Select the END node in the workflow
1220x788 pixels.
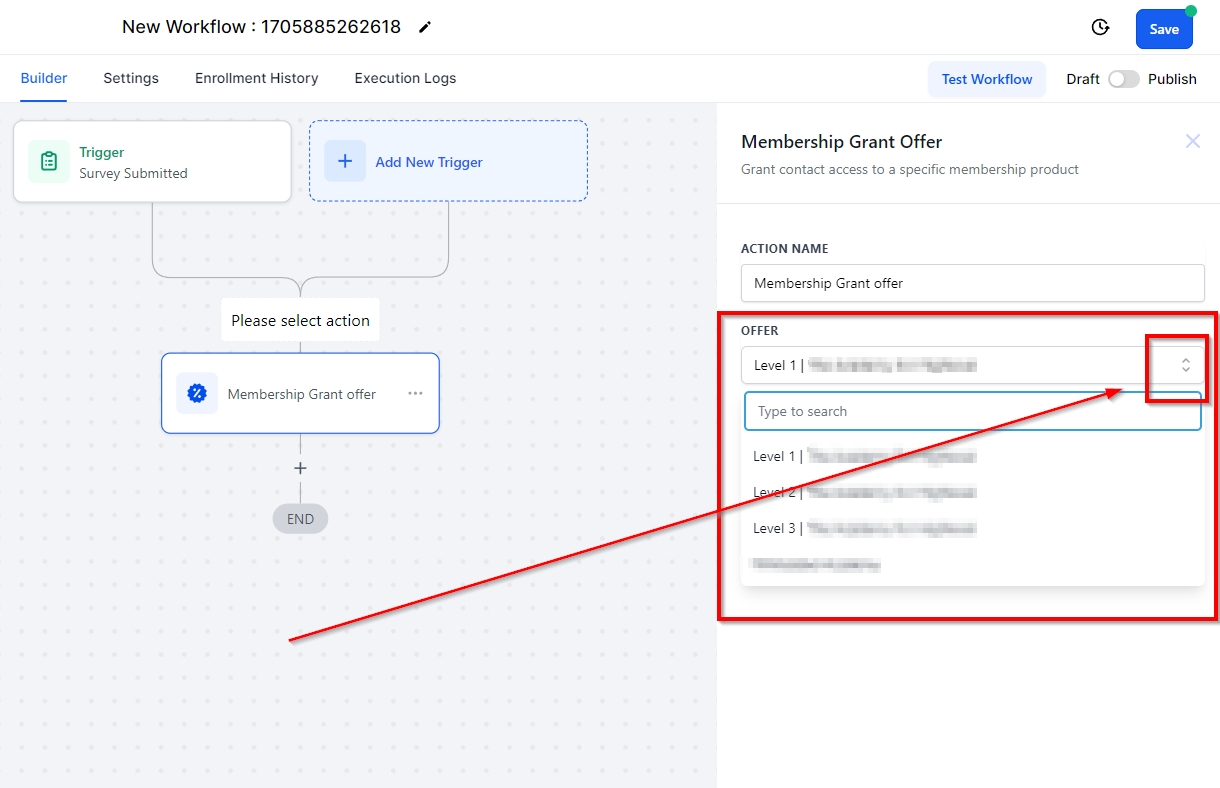pos(300,519)
